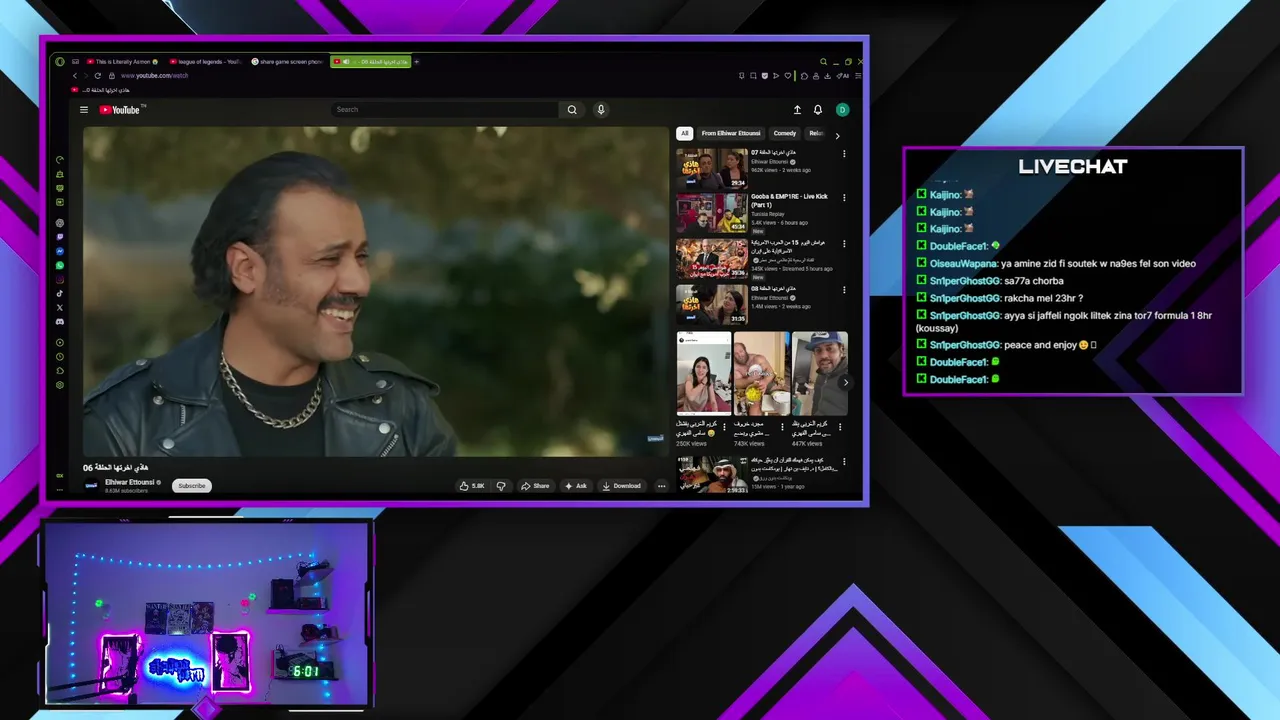Switch to This is Literally Asmon tab
This screenshot has width=1280, height=720.
coord(124,62)
